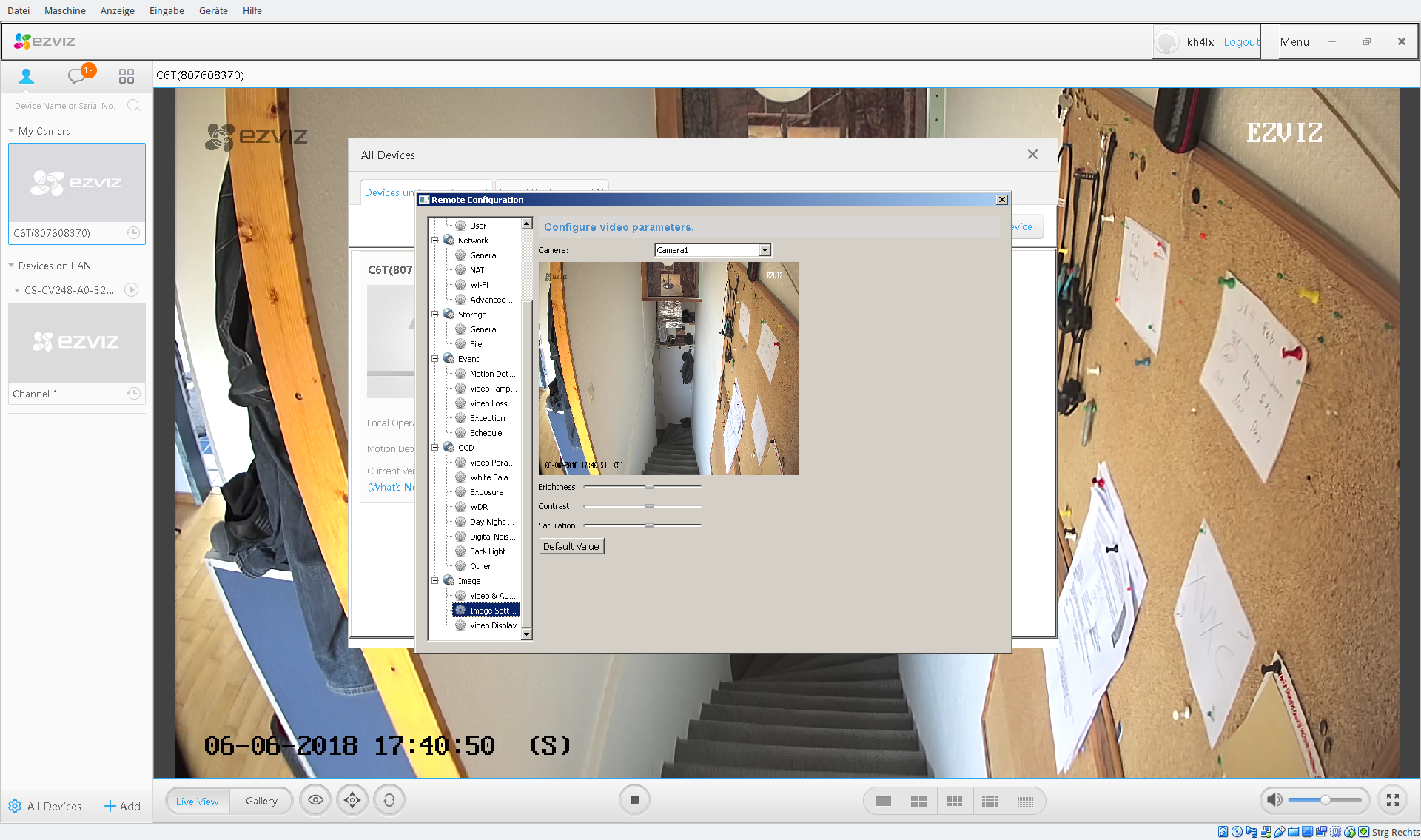The image size is (1421, 840).
Task: Click the grid apps icon in sidebar
Action: coord(127,75)
